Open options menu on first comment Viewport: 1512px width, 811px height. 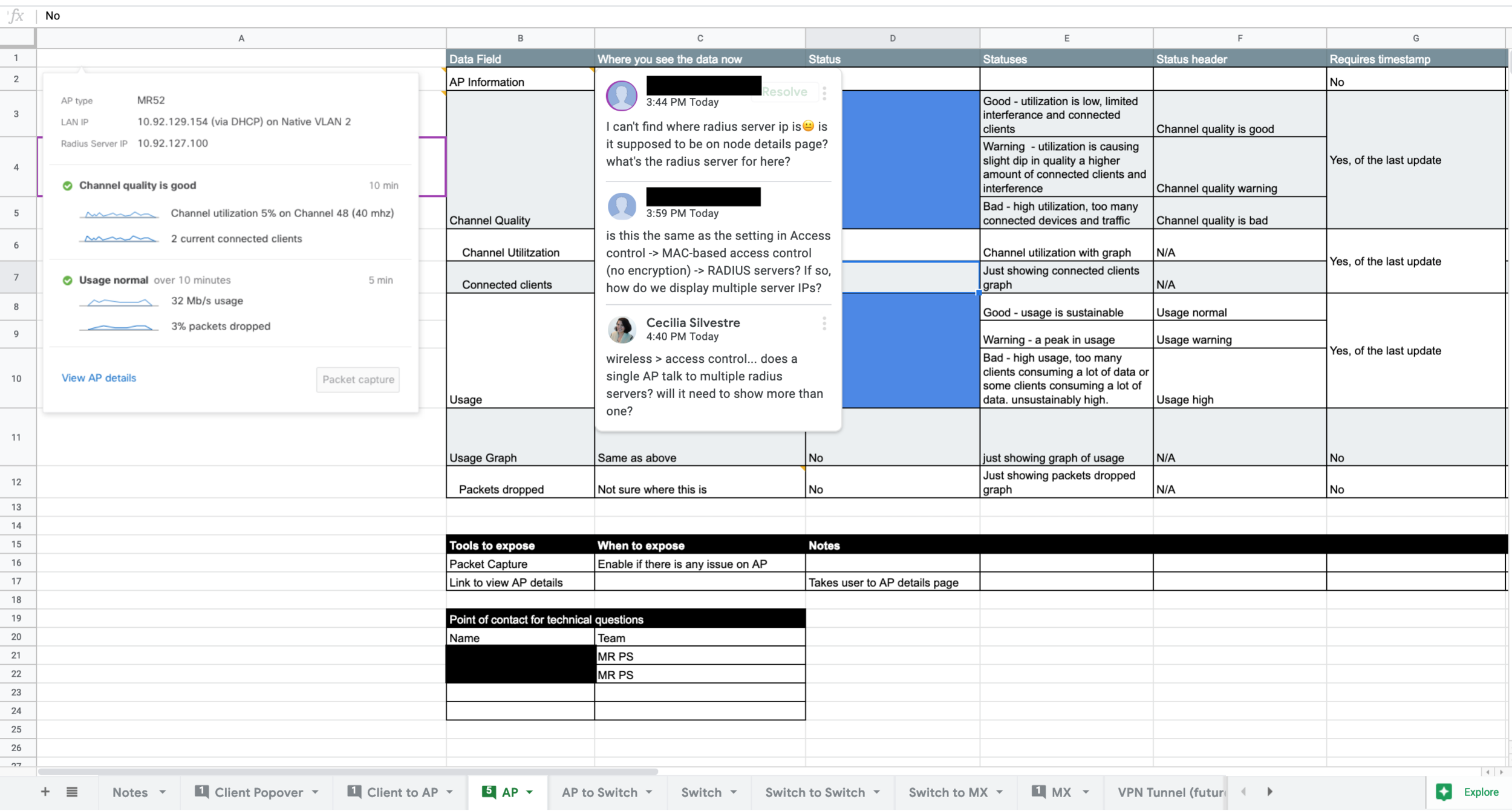pos(824,93)
